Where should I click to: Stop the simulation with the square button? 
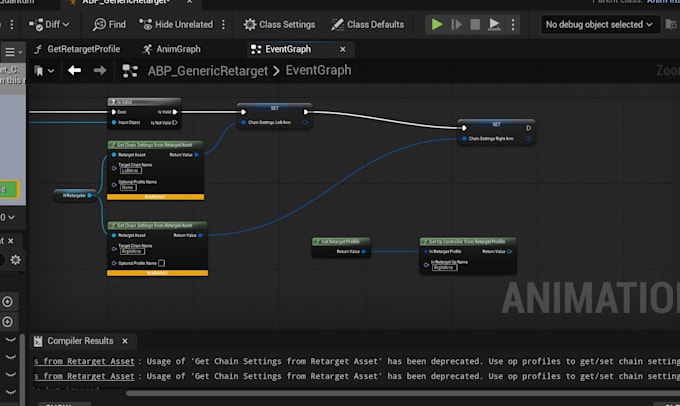(475, 24)
